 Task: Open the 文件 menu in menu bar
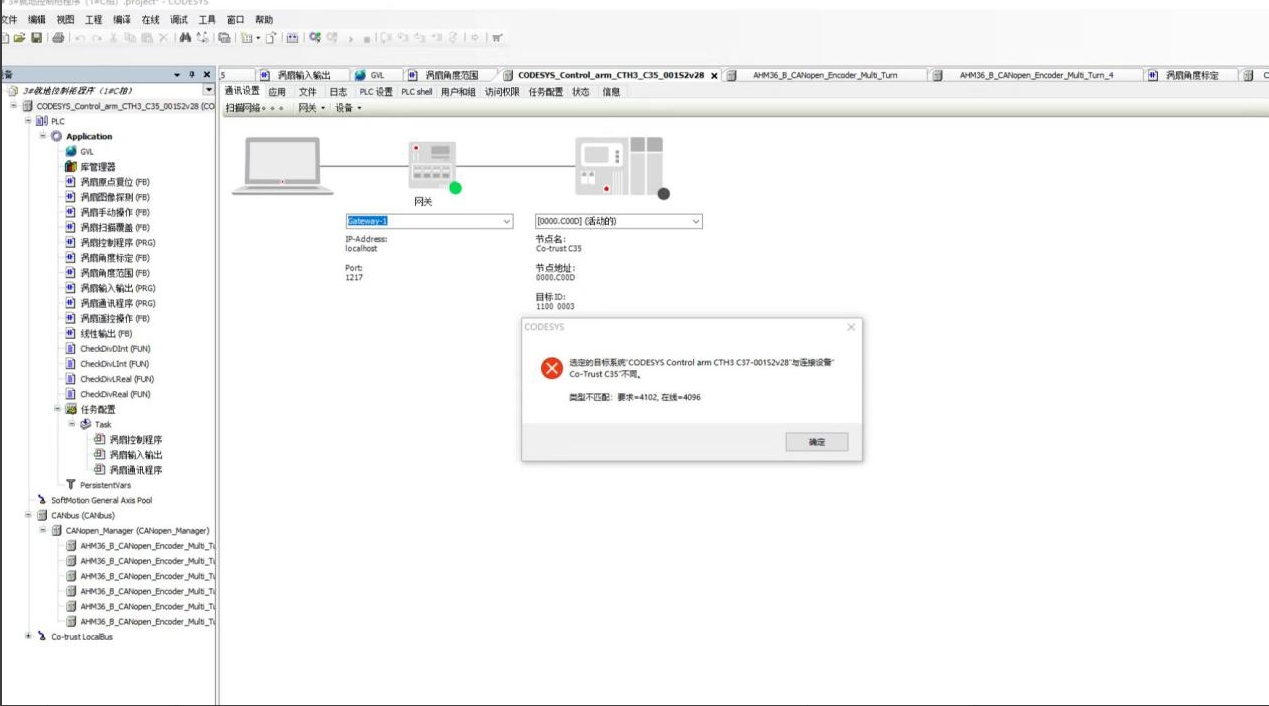click(x=9, y=19)
